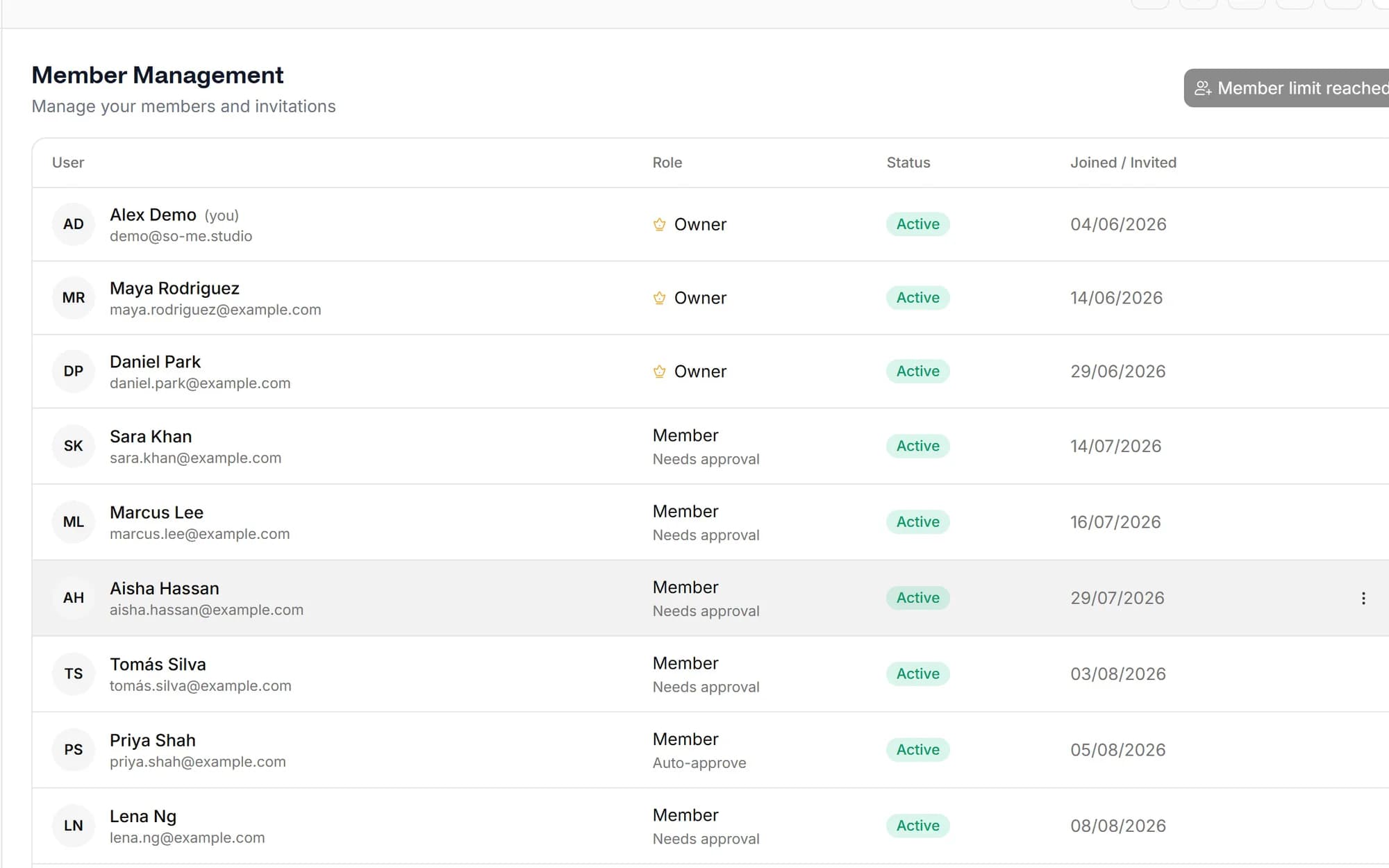Screen dimensions: 1389x868
Task: Click the AD avatar for Alex Demo
Action: click(x=73, y=224)
